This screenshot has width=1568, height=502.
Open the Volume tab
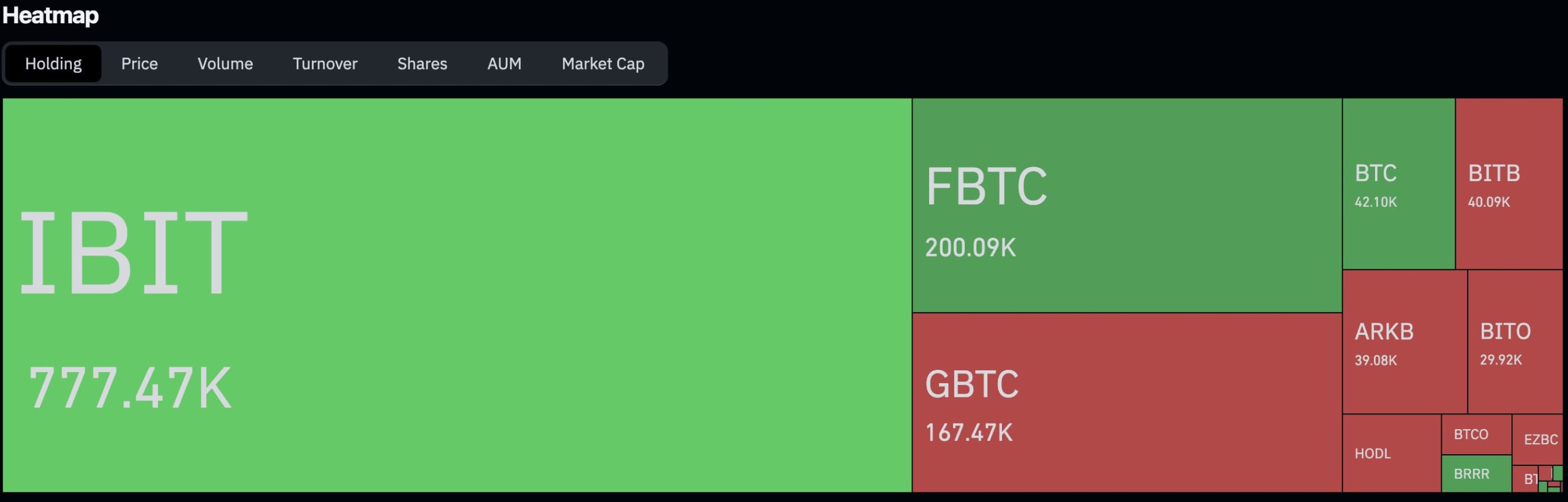[x=225, y=64]
